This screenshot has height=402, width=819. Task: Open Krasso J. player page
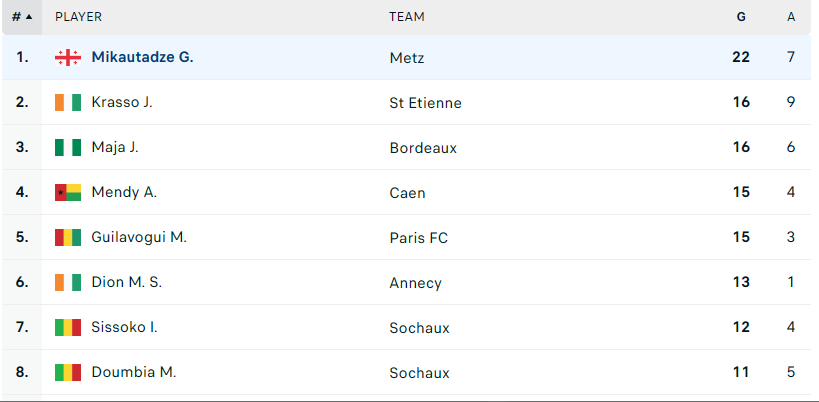tap(122, 102)
